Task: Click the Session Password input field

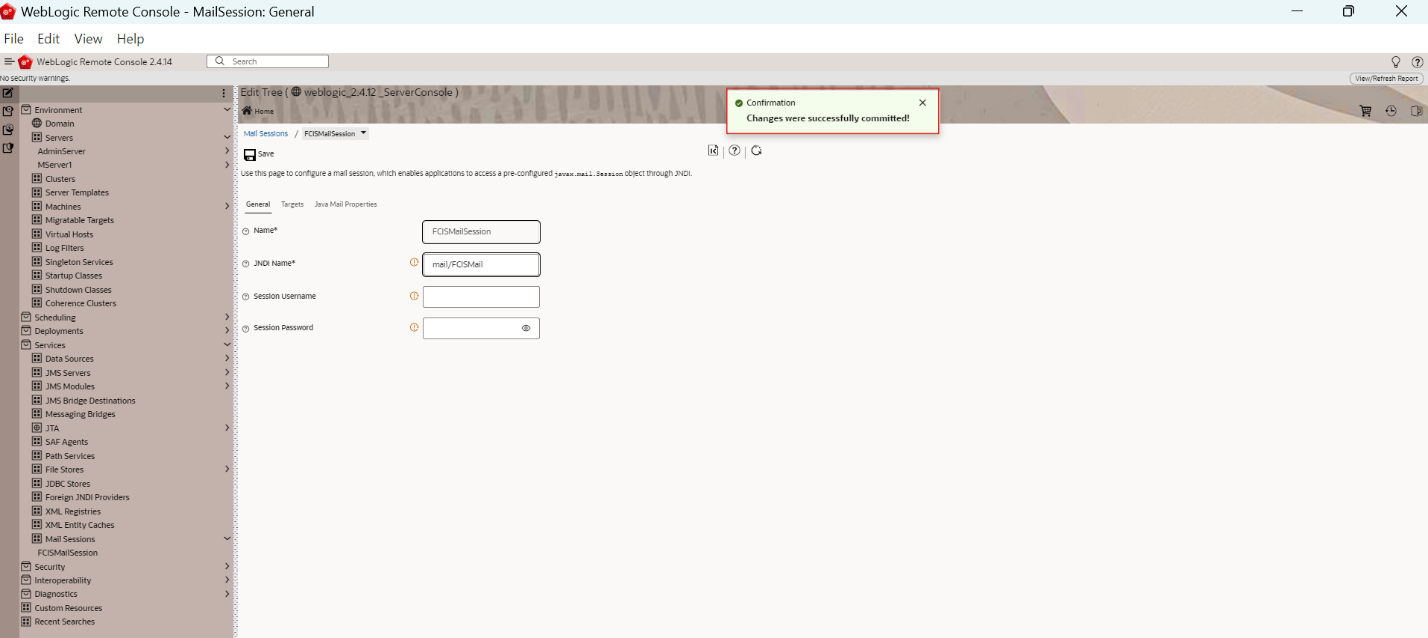Action: click(x=481, y=328)
